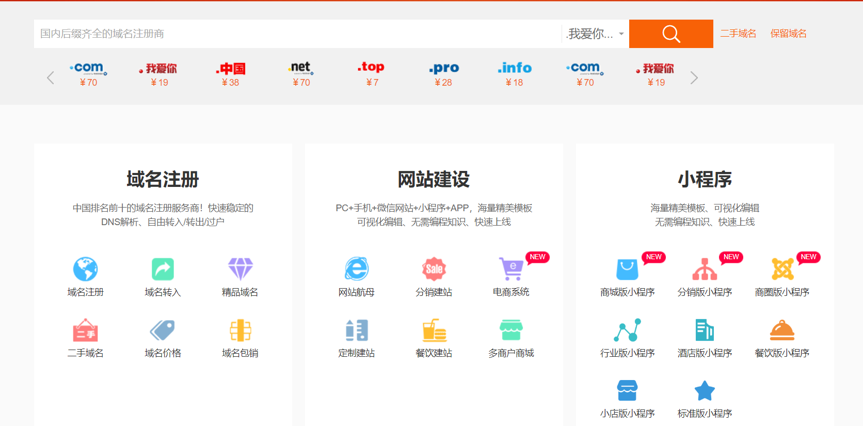
Task: Click the 酒店版小程序 building icon
Action: coord(704,330)
